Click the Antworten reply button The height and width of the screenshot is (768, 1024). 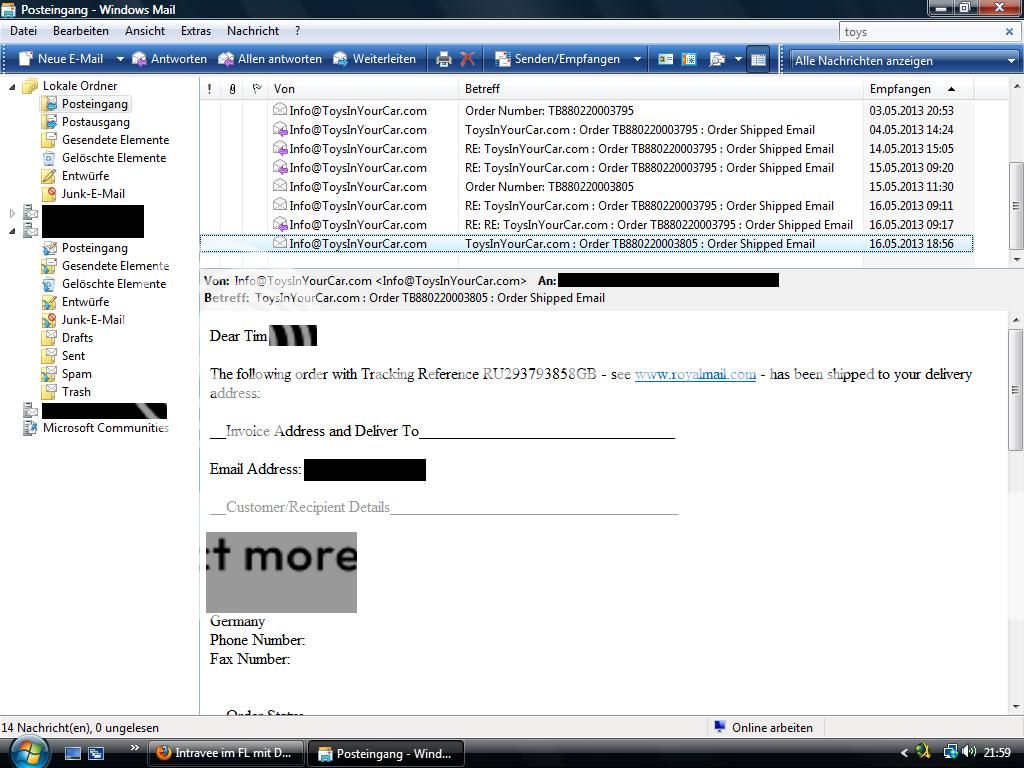(169, 60)
